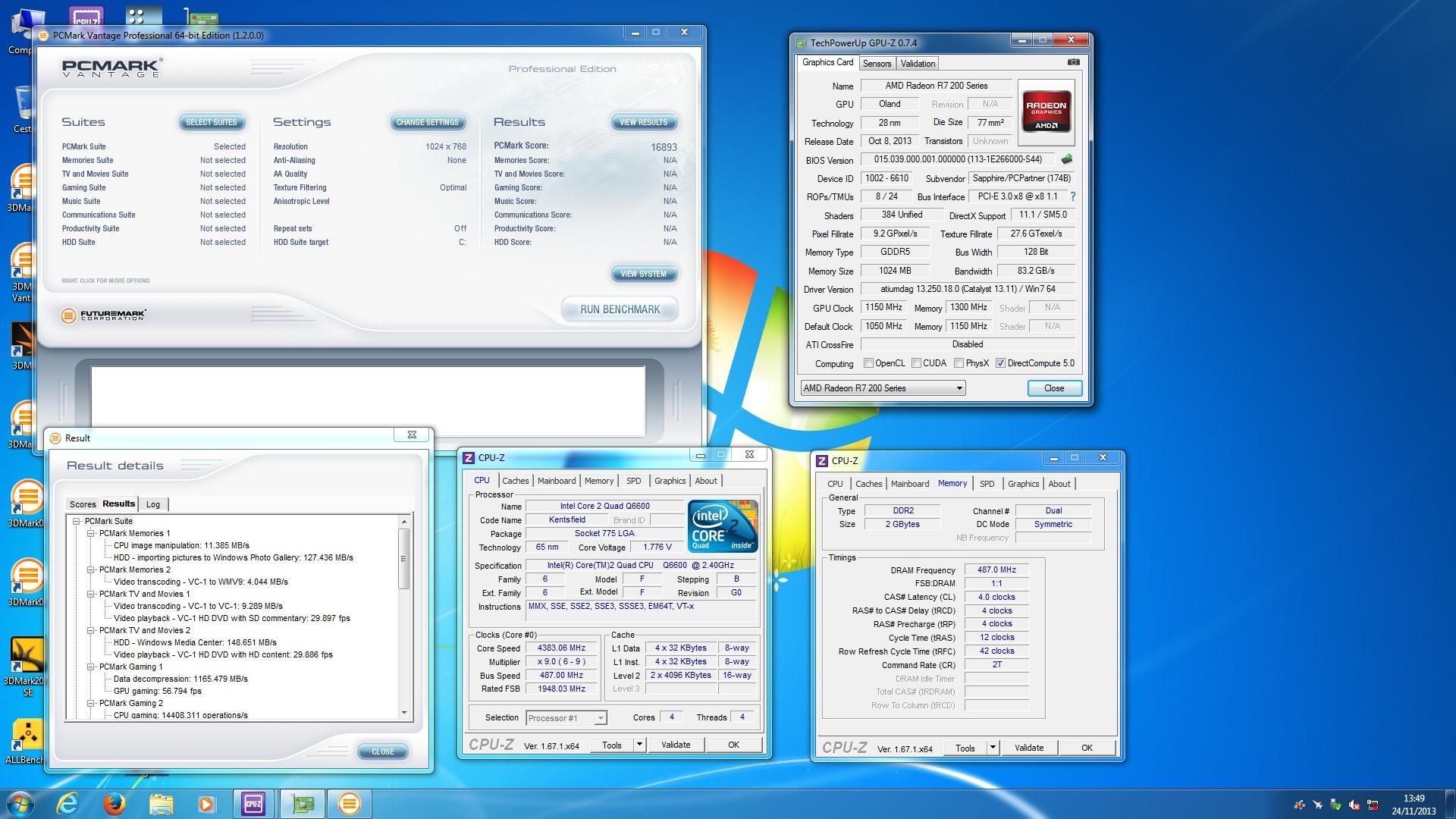Click the bus interface question mark in GPU-Z
This screenshot has width=1456, height=819.
1072,196
